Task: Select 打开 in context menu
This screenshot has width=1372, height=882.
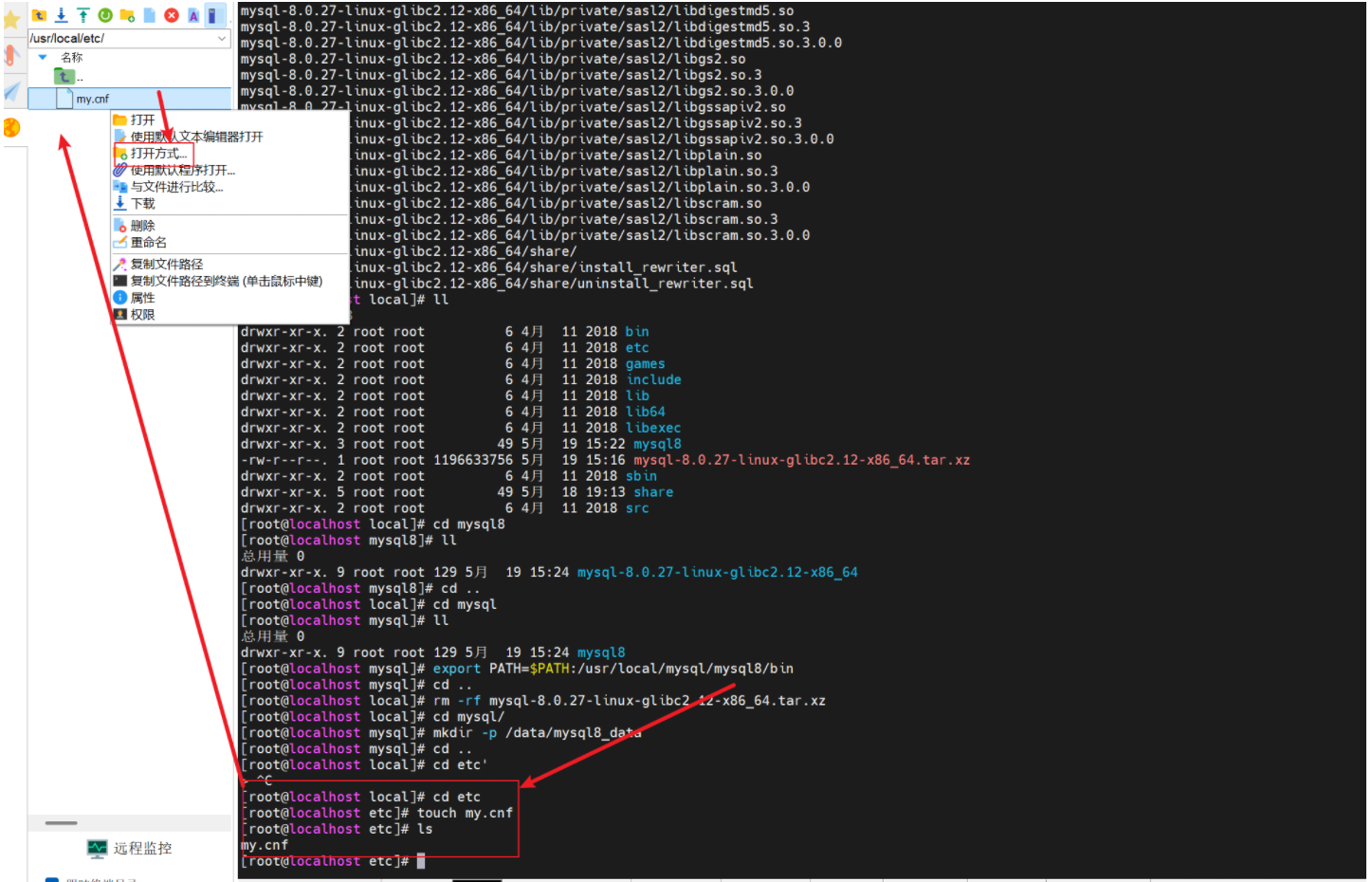Action: tap(142, 120)
